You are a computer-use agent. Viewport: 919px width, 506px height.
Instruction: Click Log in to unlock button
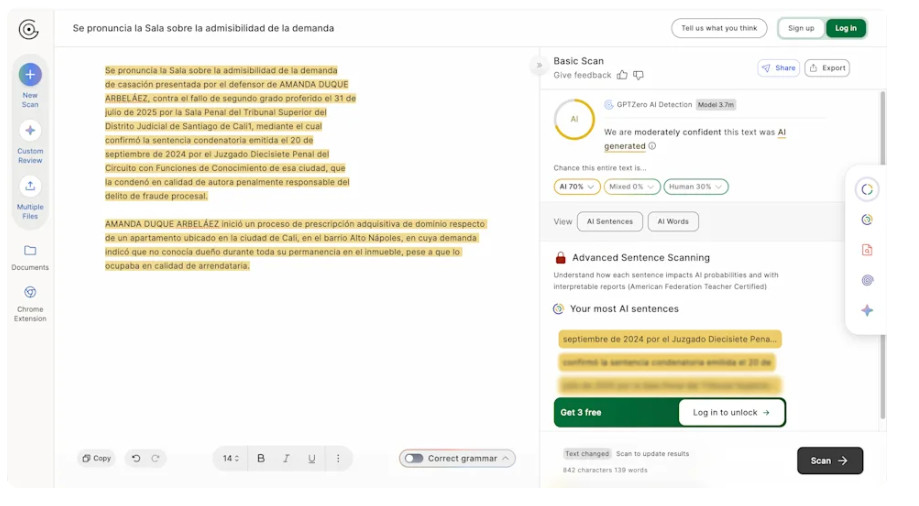click(731, 412)
